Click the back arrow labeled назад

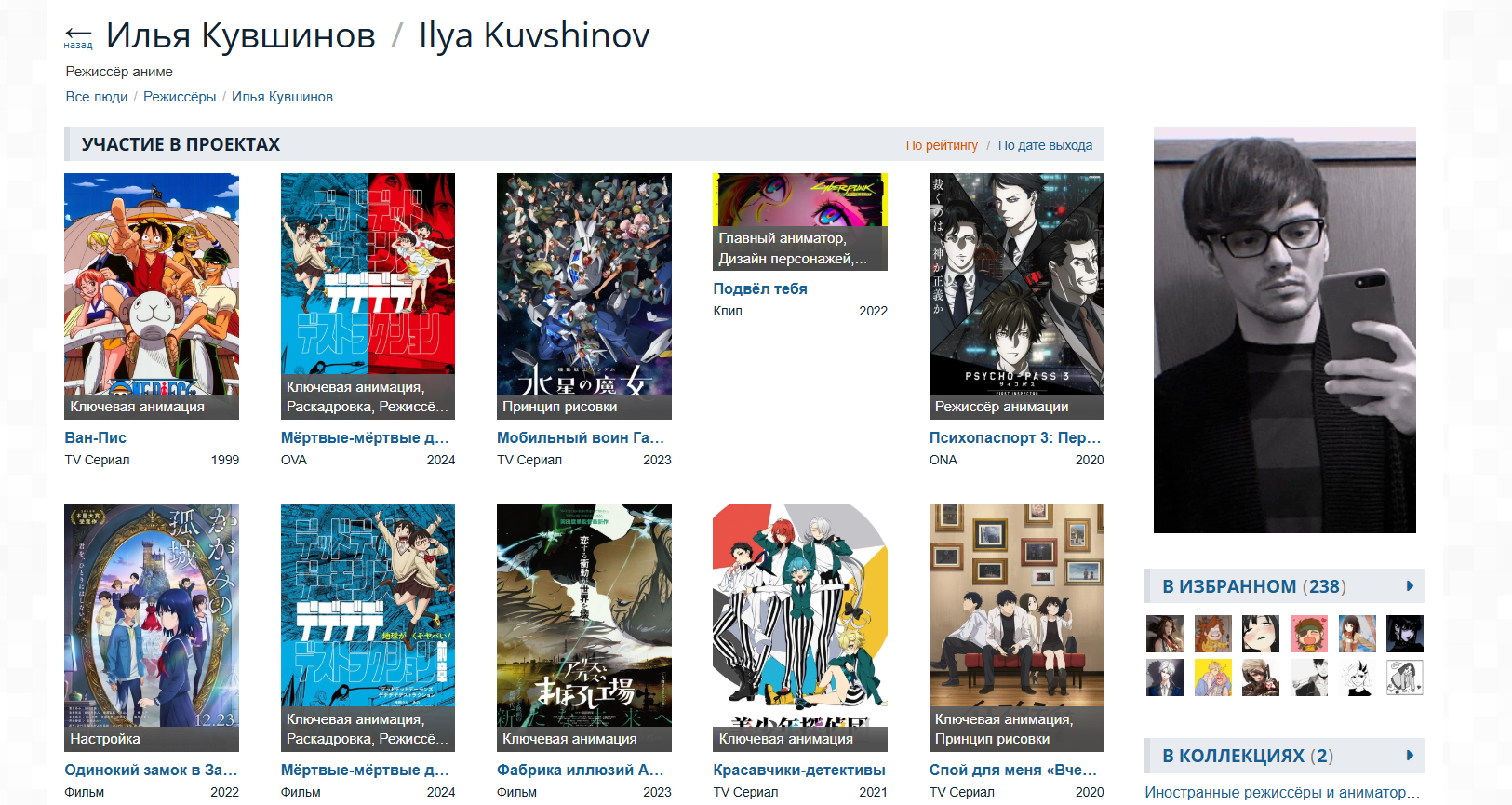coord(78,37)
